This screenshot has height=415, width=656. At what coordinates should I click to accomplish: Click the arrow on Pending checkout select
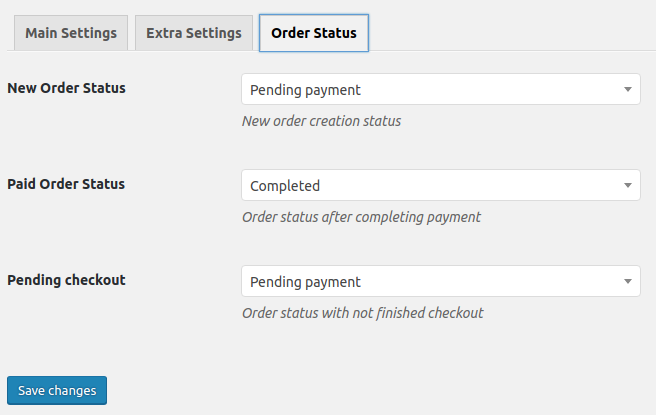(627, 281)
